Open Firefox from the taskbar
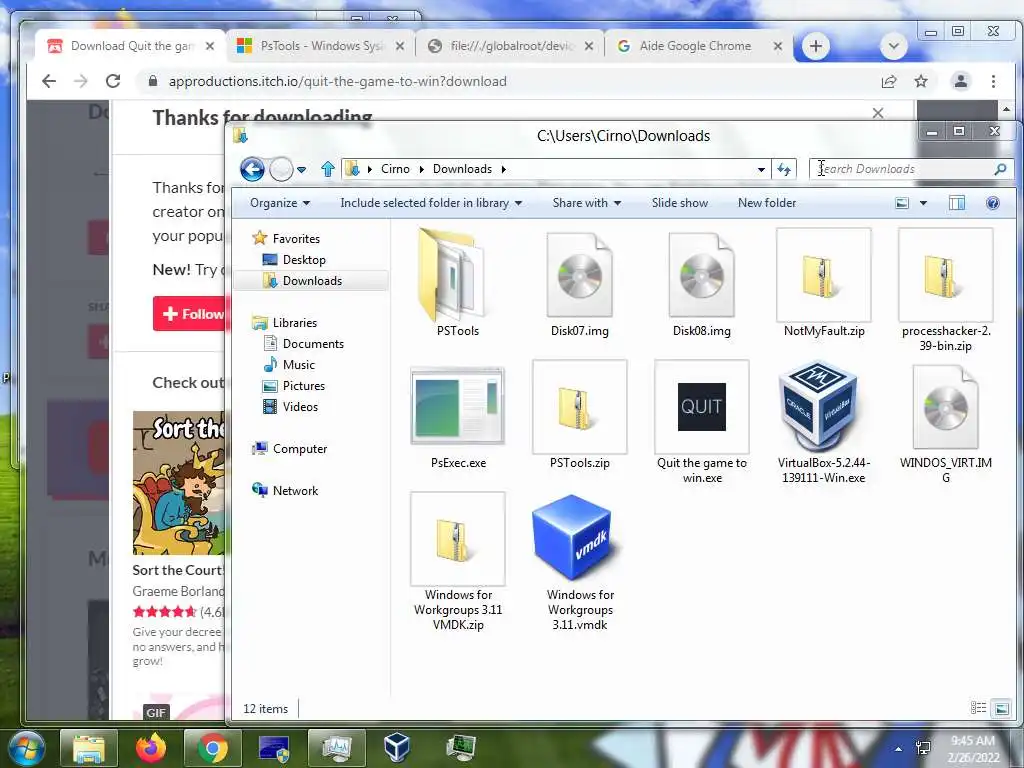The width and height of the screenshot is (1024, 768). pos(150,748)
